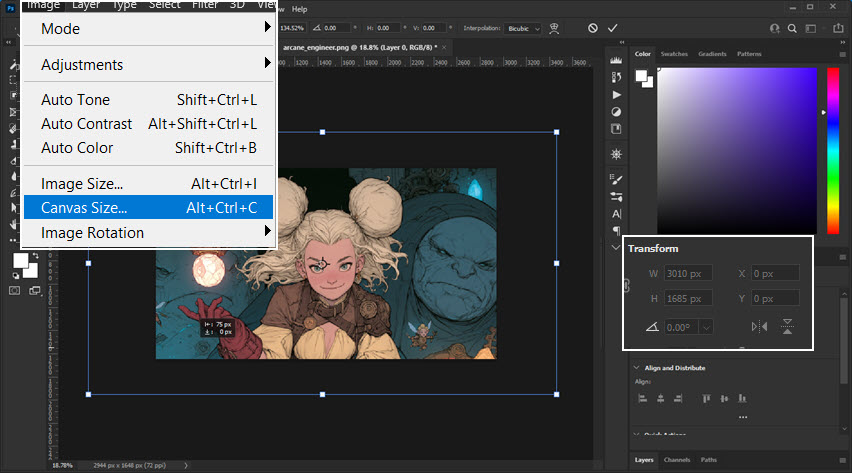The image size is (852, 473).
Task: Choose Auto Contrast from Image menu
Action: pos(148,124)
